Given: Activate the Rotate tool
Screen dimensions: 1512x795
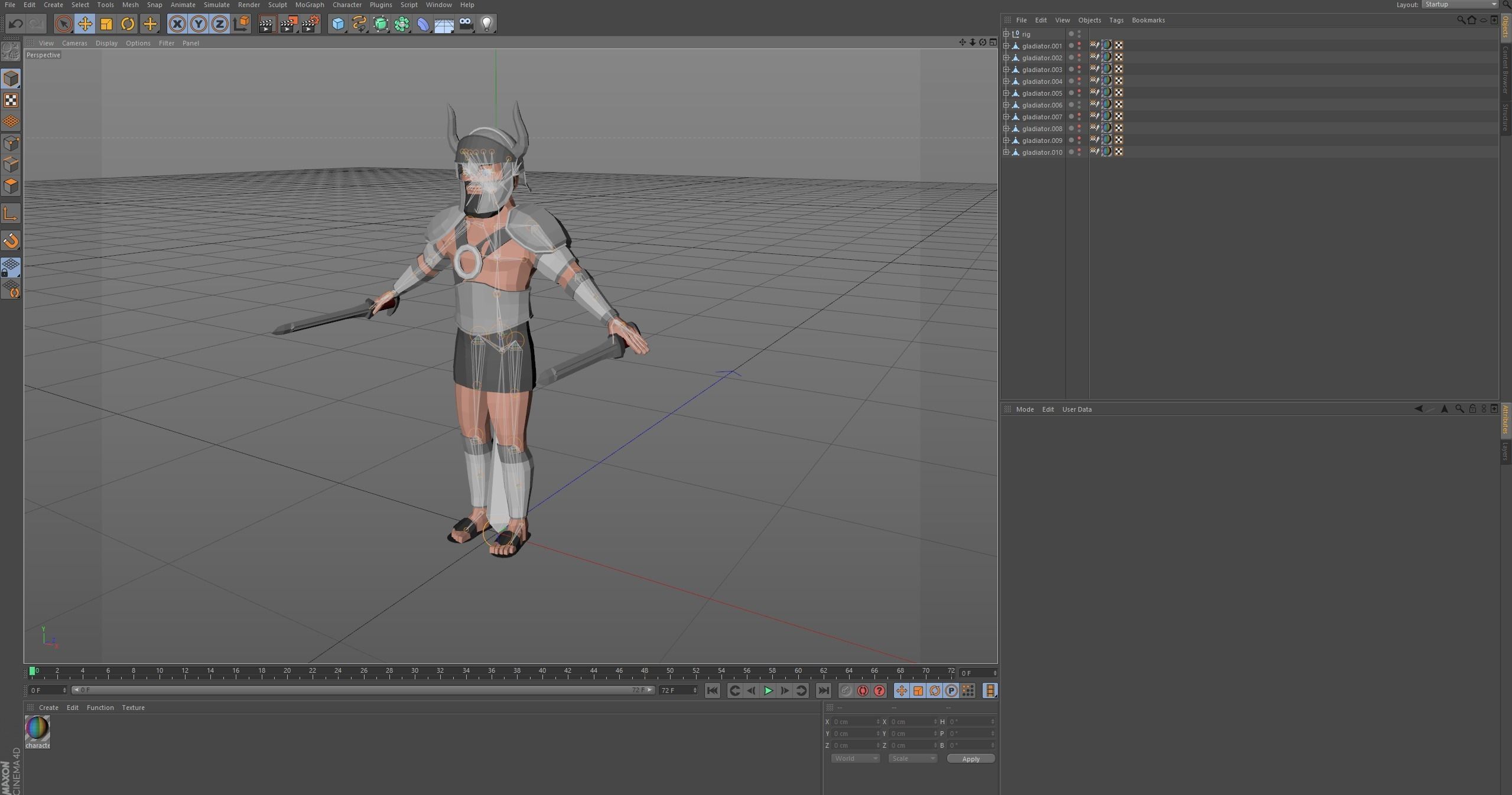Looking at the screenshot, I should pos(128,24).
